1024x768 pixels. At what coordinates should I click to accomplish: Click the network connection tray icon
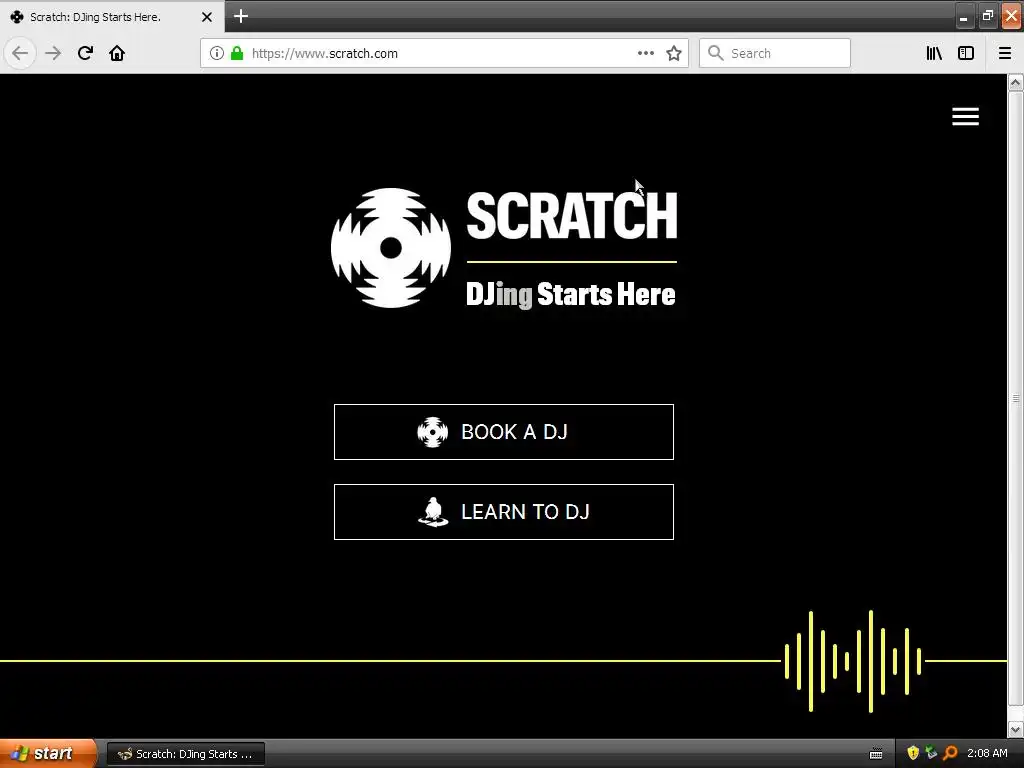coord(931,753)
